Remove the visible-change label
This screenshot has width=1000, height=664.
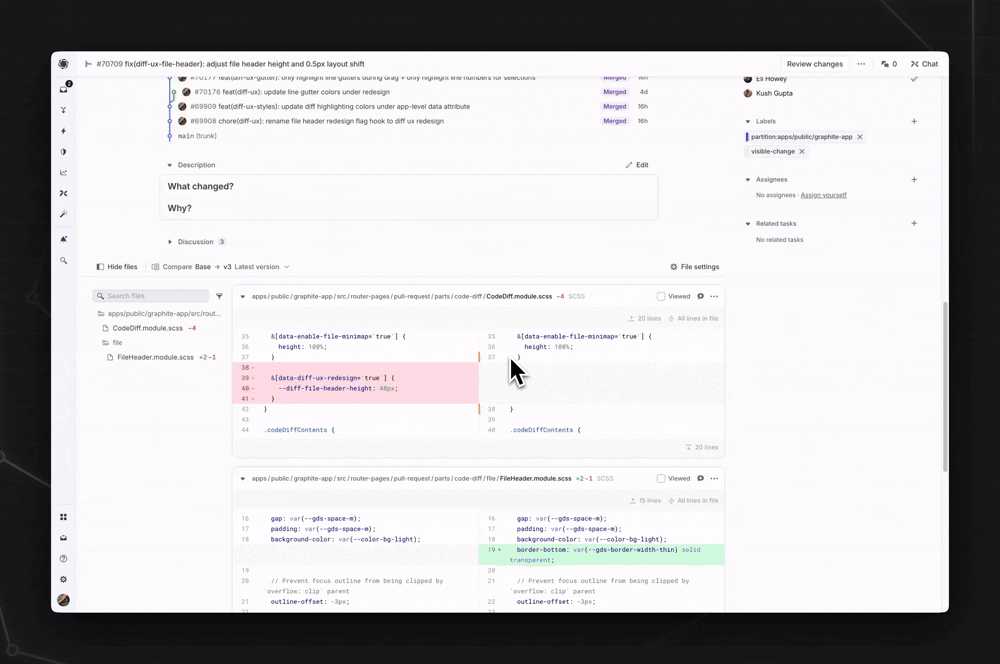[x=802, y=152]
